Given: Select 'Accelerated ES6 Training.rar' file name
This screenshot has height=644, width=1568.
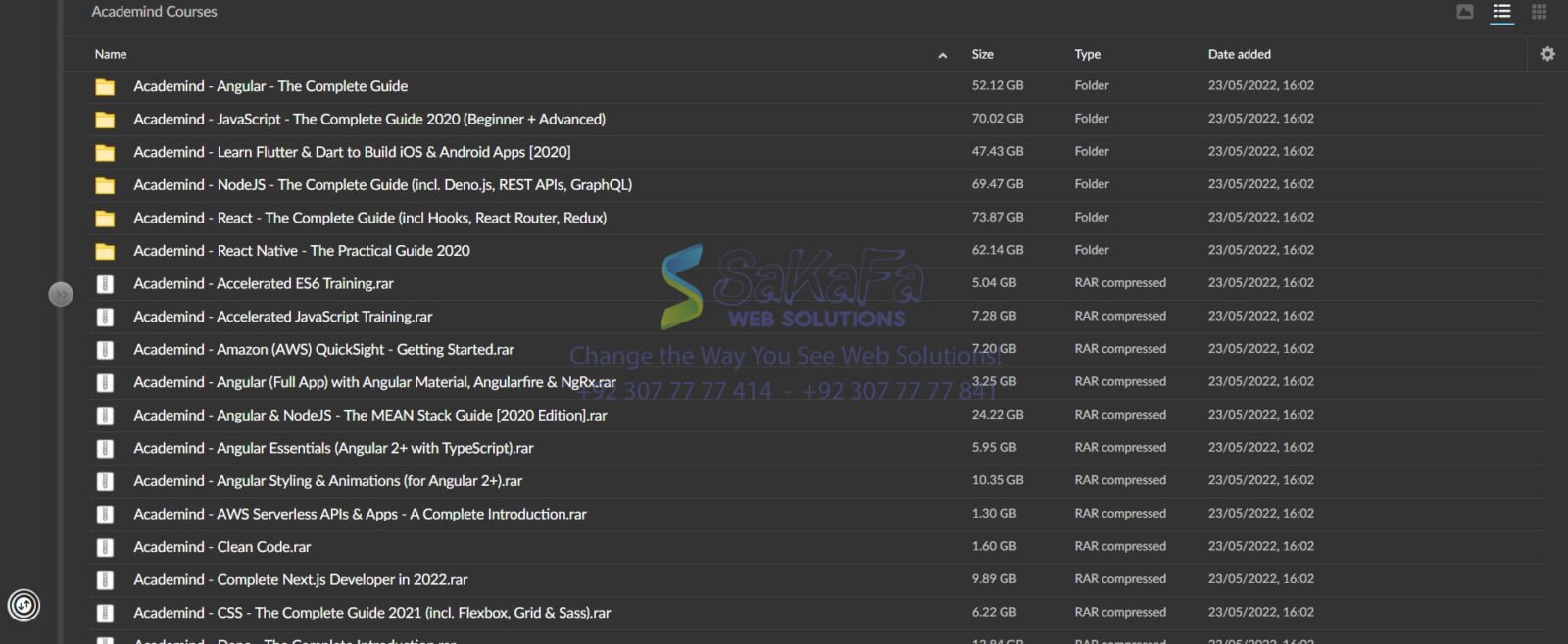Looking at the screenshot, I should pyautogui.click(x=264, y=283).
